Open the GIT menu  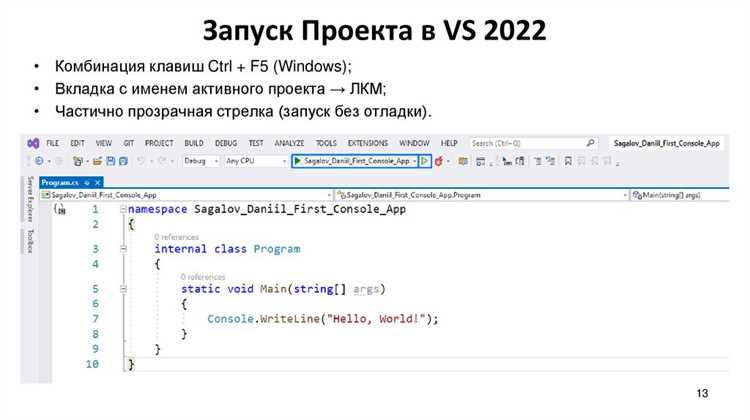tap(129, 143)
